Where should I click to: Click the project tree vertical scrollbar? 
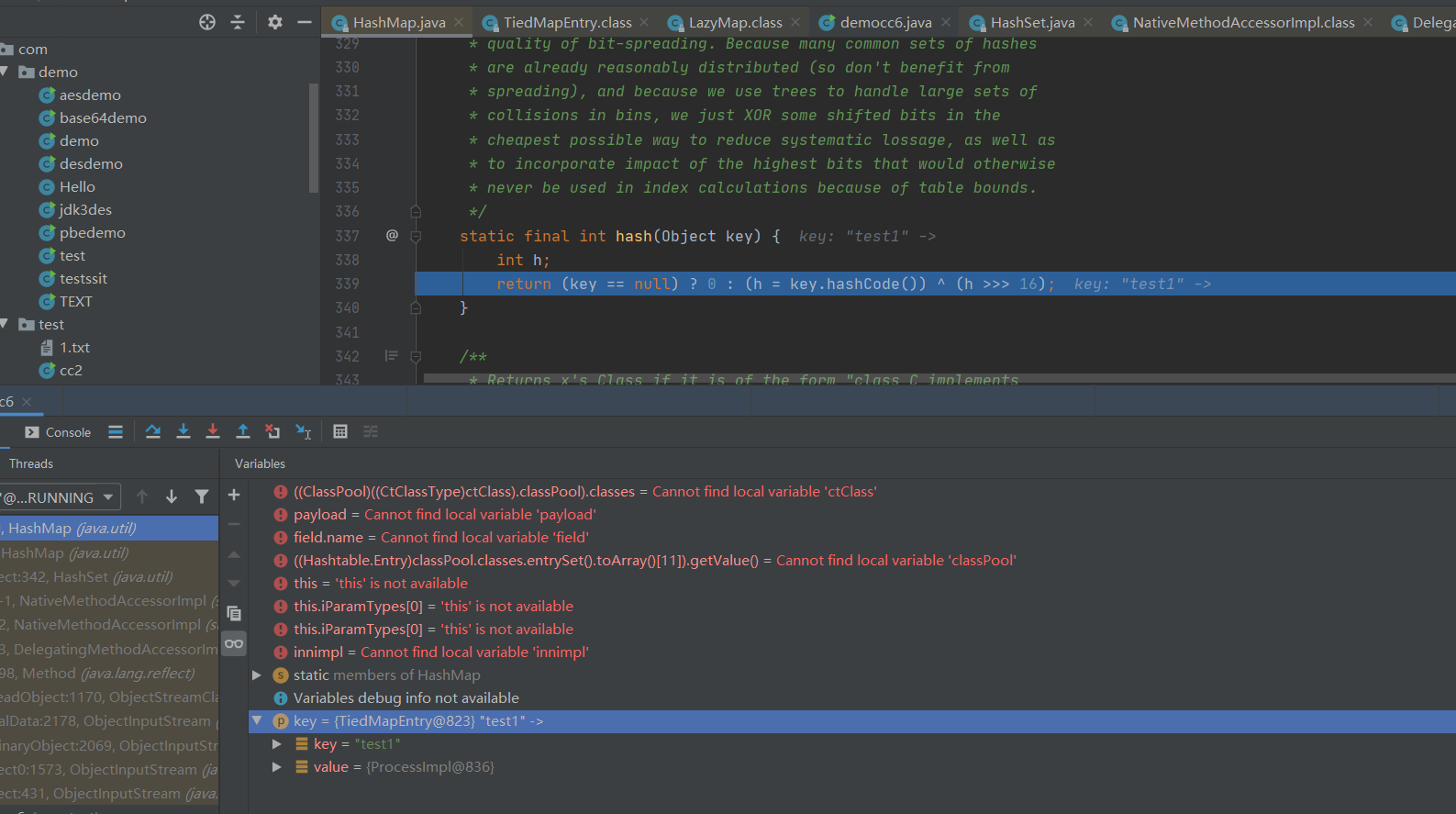314,138
